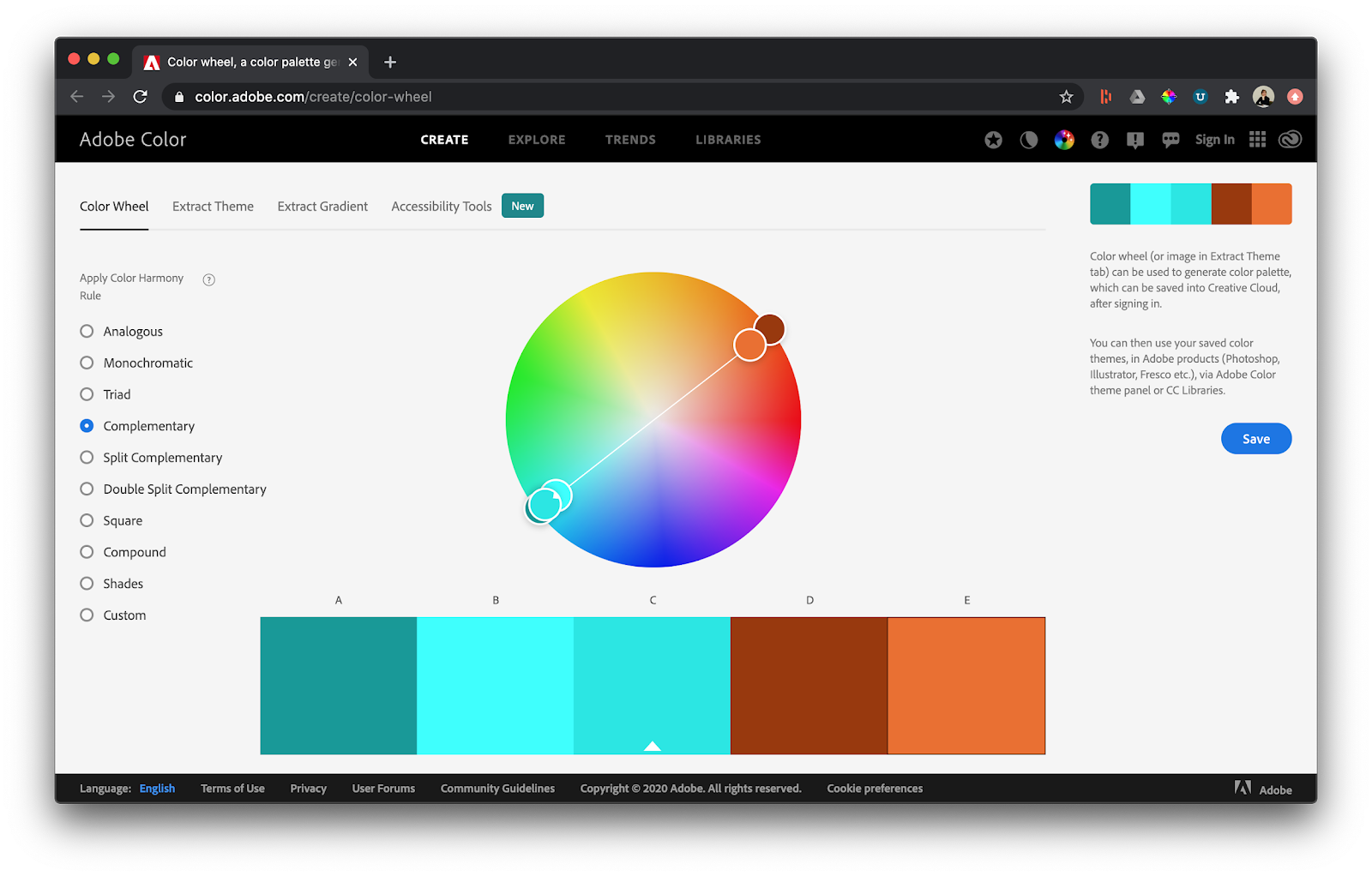Click the browser forward arrow
This screenshot has width=1372, height=876.
[108, 97]
